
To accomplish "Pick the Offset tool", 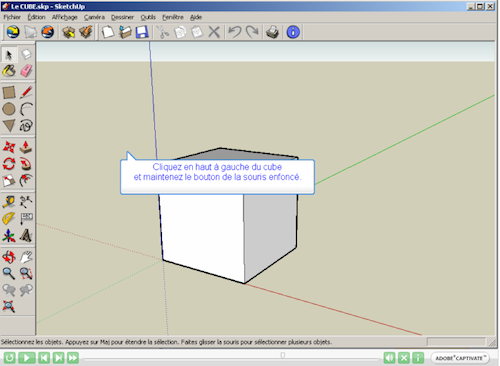I will pos(26,181).
